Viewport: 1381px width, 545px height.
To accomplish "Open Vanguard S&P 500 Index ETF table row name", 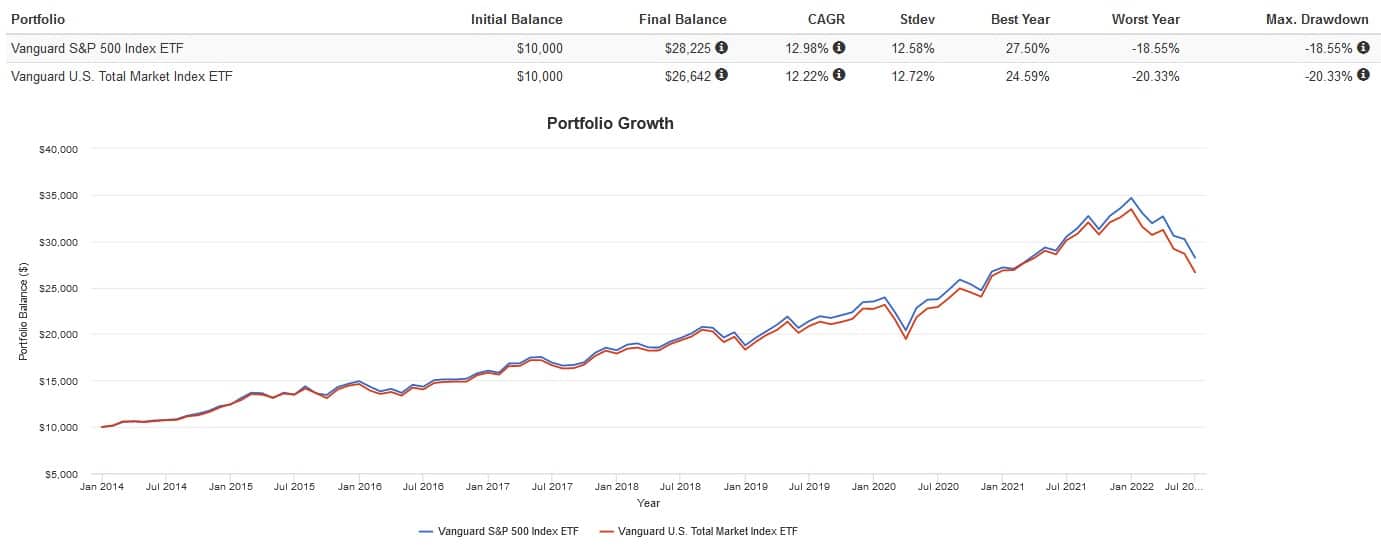I will pyautogui.click(x=95, y=47).
